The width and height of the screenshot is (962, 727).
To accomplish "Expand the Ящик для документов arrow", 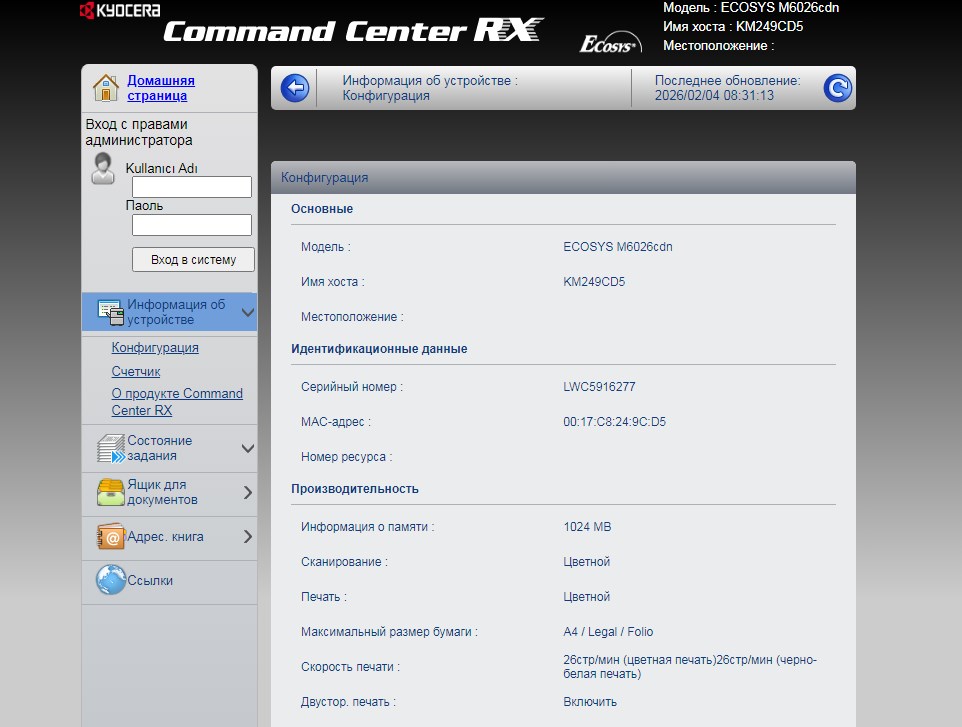I will (x=248, y=492).
